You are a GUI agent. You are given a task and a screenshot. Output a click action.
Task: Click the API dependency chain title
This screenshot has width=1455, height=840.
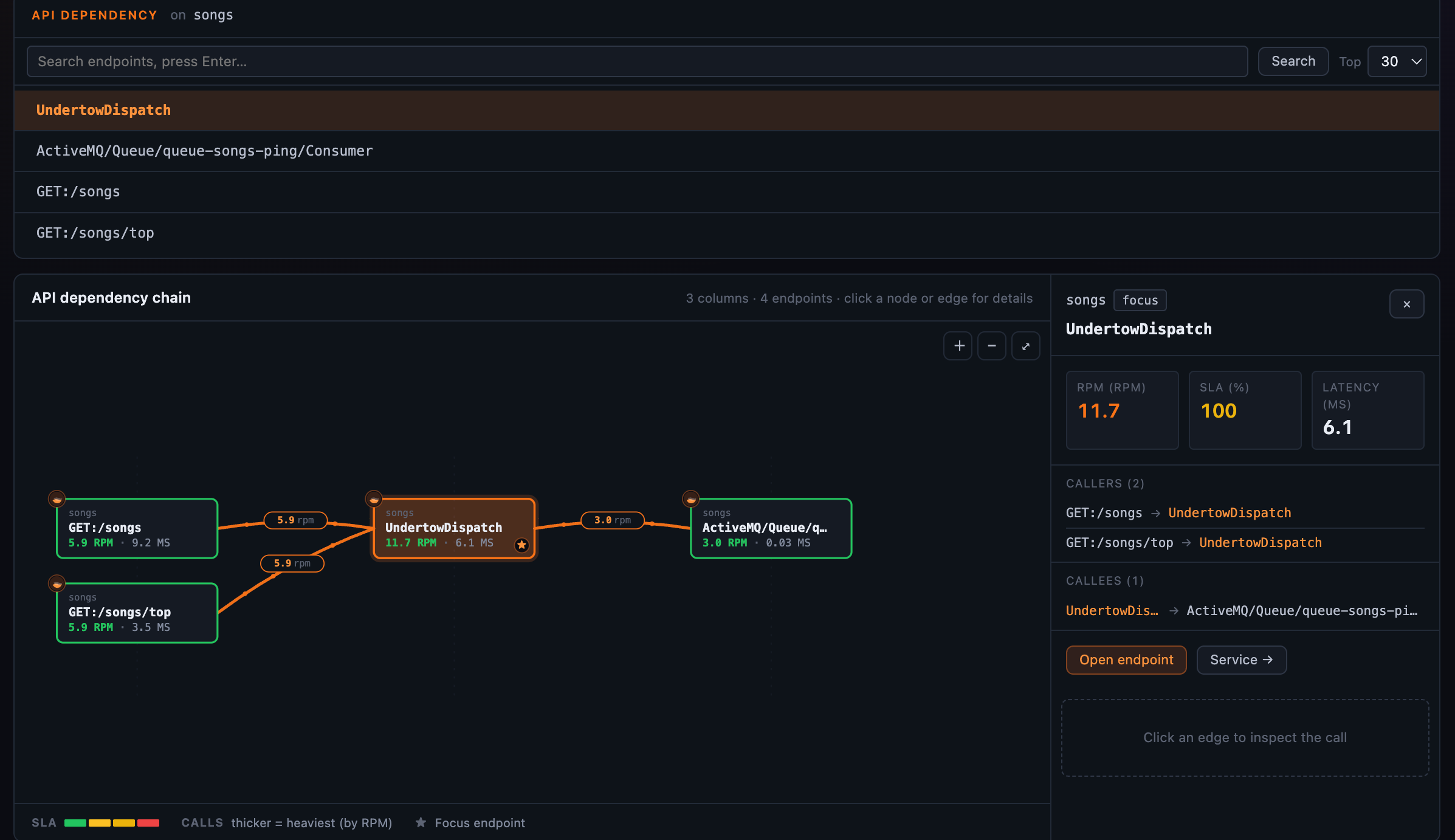111,298
